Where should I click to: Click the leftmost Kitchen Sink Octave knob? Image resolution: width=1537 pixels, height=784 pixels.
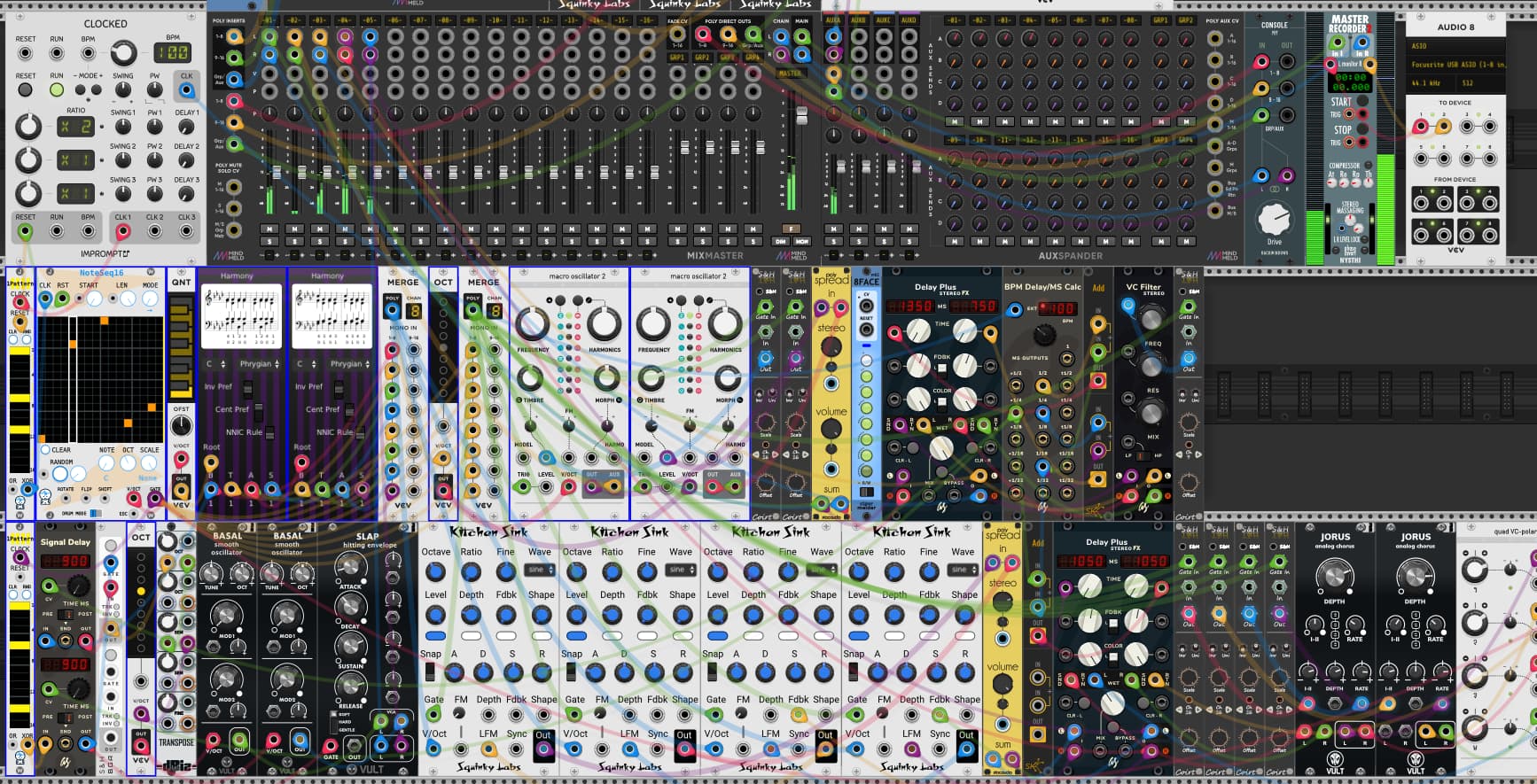click(x=435, y=572)
